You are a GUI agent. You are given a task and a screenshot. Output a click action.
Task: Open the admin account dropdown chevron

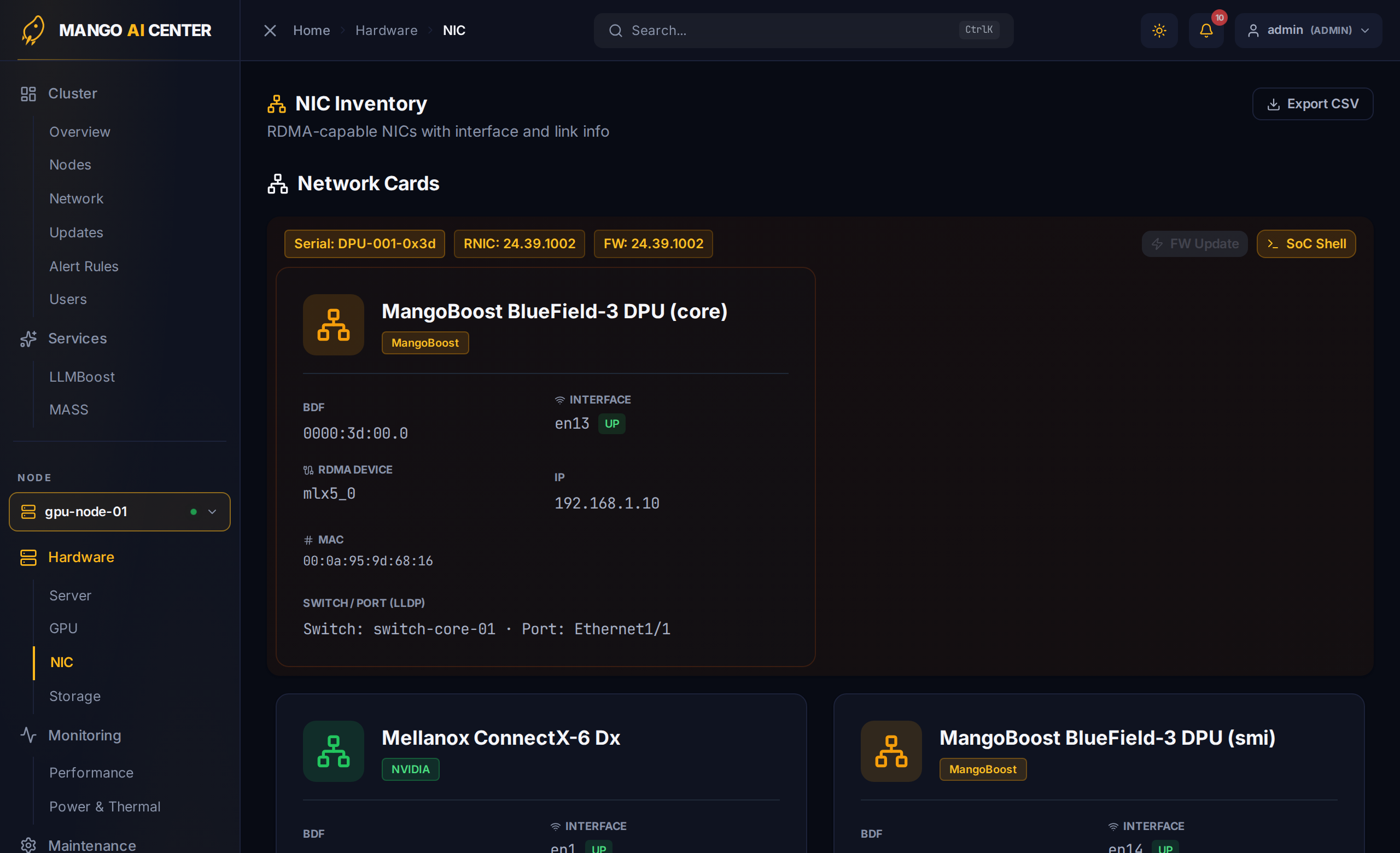point(1365,31)
